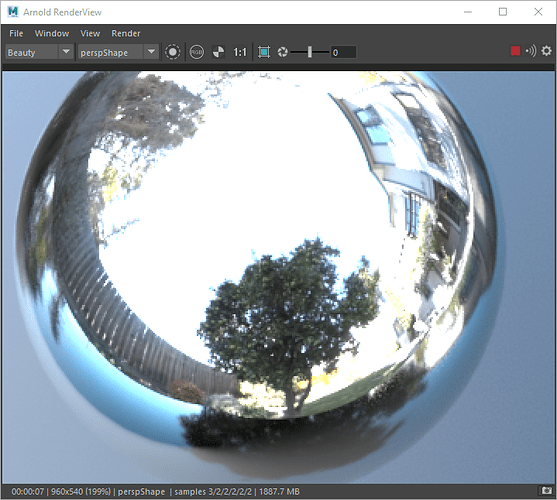
Task: Open the Beauty AOV combo box
Action: tap(40, 52)
